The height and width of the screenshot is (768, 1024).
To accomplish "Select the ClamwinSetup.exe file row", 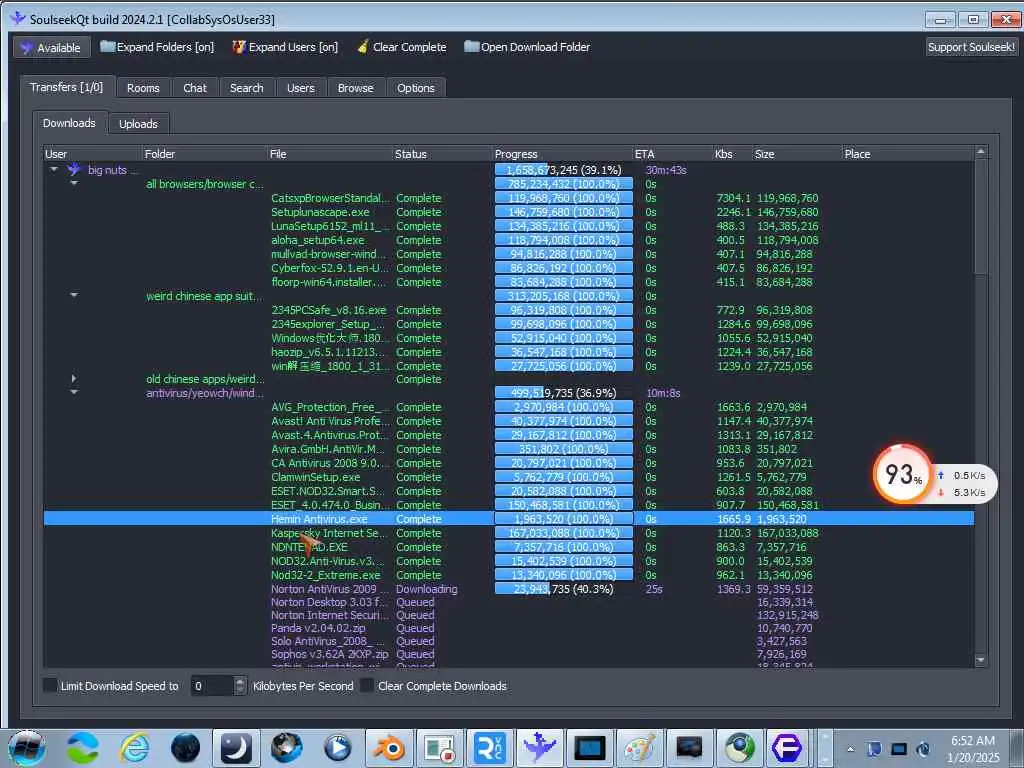I will pyautogui.click(x=509, y=477).
